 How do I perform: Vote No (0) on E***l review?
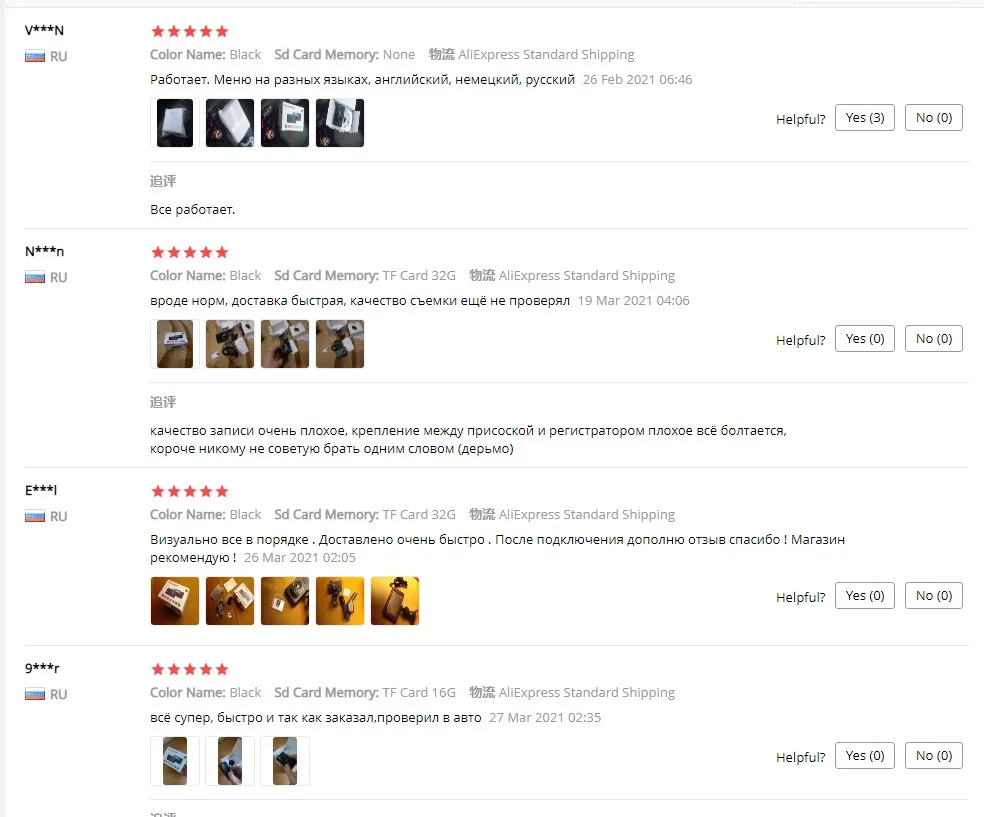click(934, 595)
